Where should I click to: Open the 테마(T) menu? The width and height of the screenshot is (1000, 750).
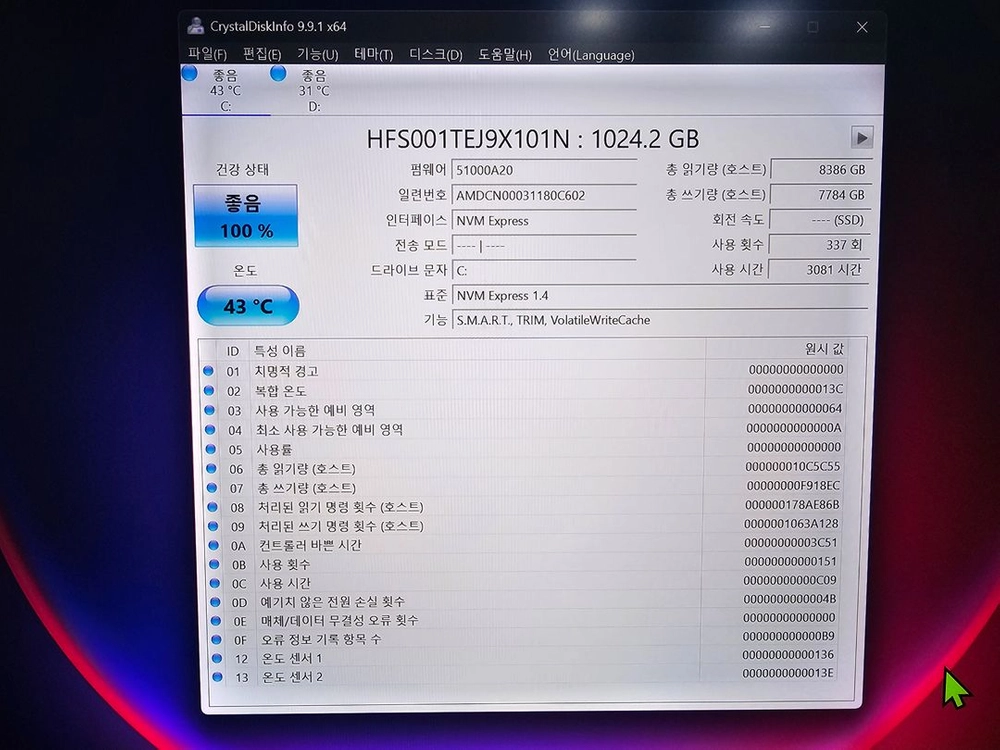pos(374,54)
